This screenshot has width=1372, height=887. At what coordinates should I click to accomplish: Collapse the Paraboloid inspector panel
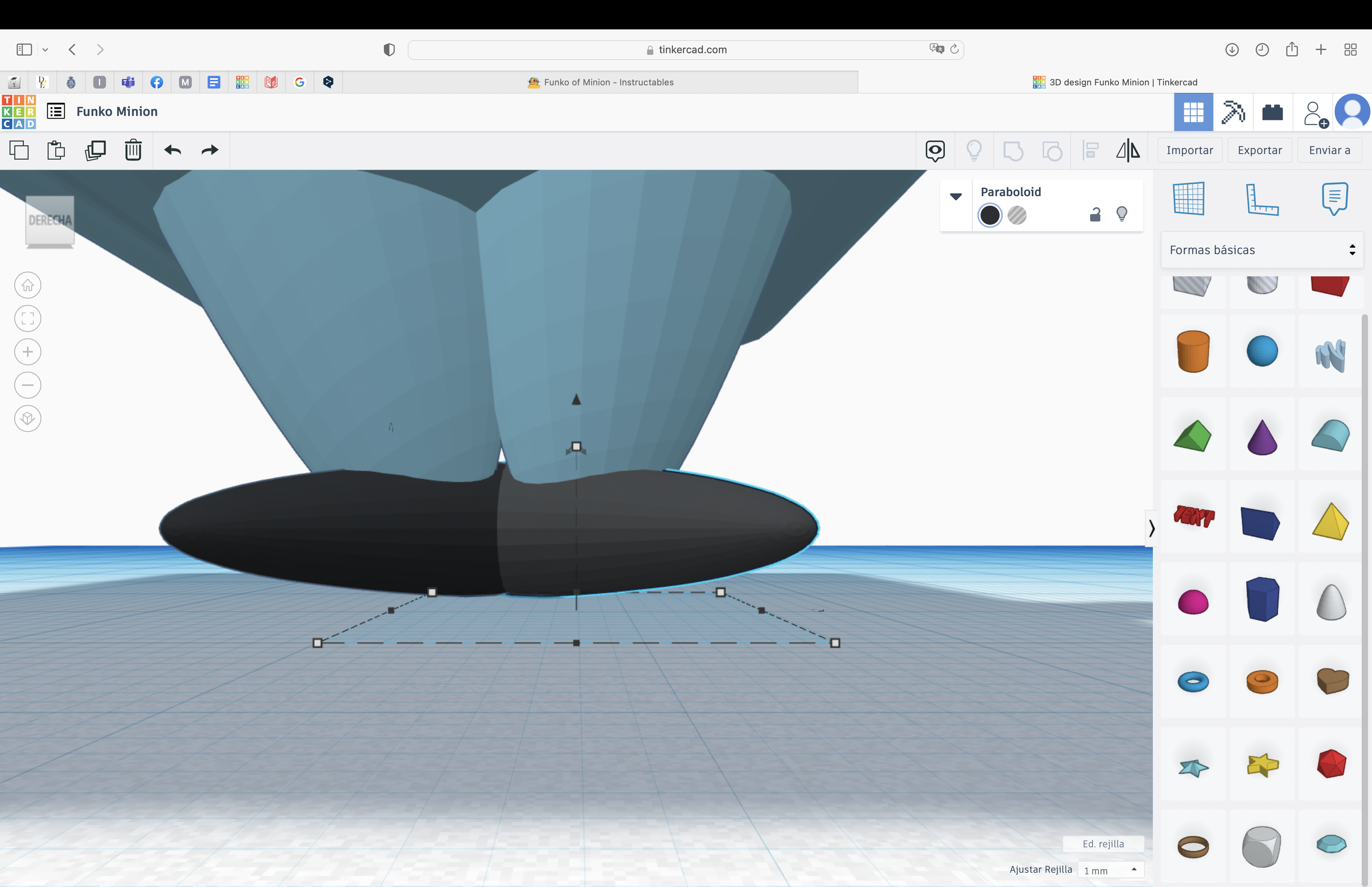[956, 197]
